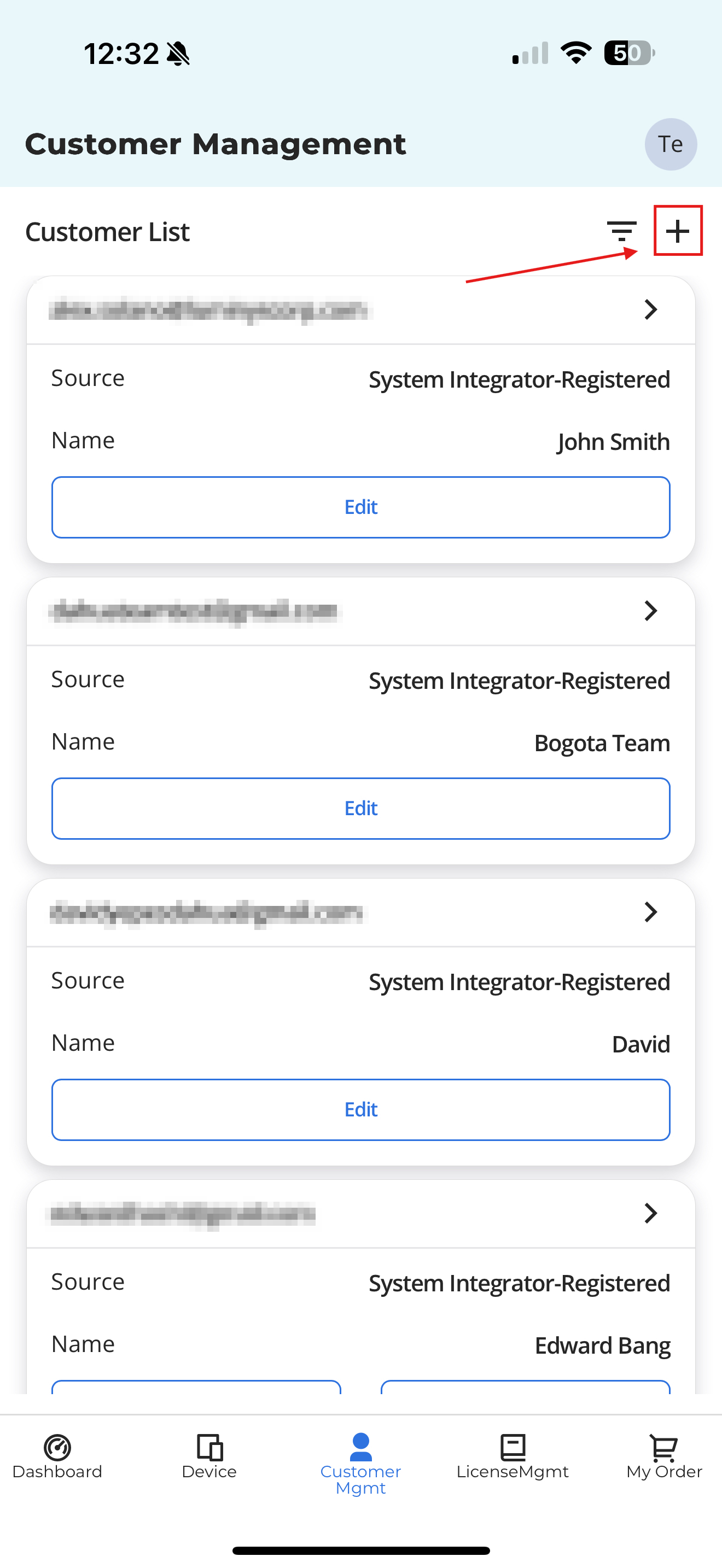The image size is (722, 1568).
Task: Go to the Dashboard tab
Action: pos(57,1455)
